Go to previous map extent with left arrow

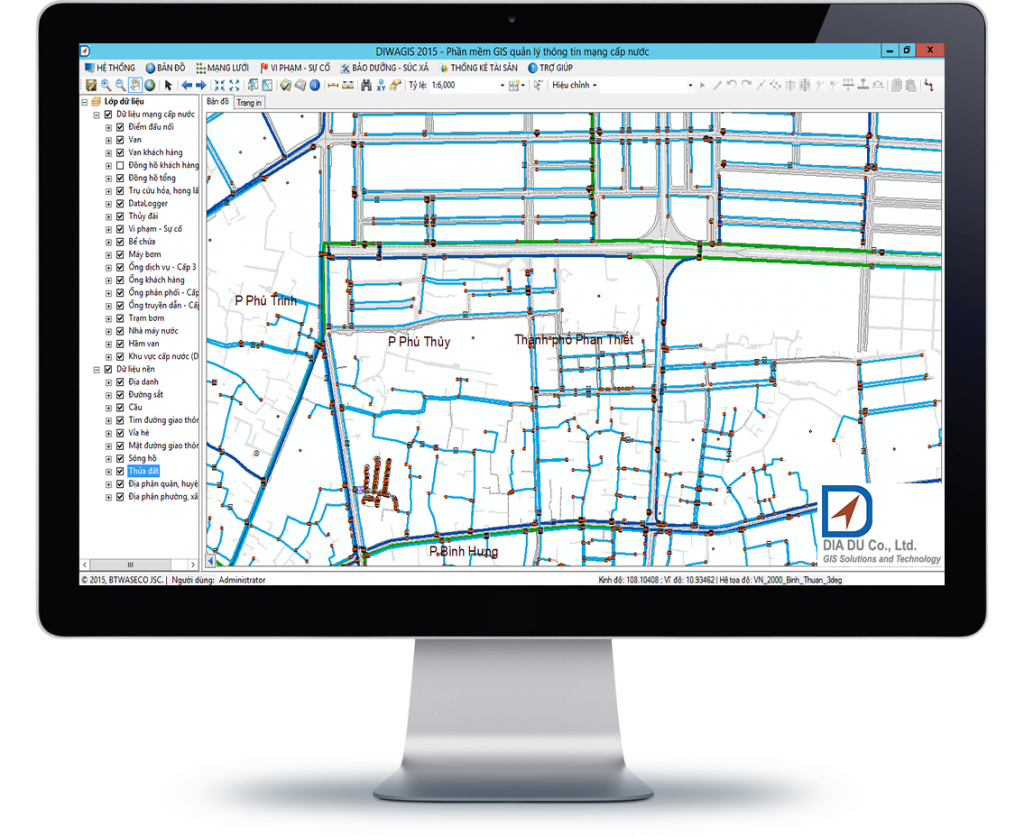pos(187,85)
